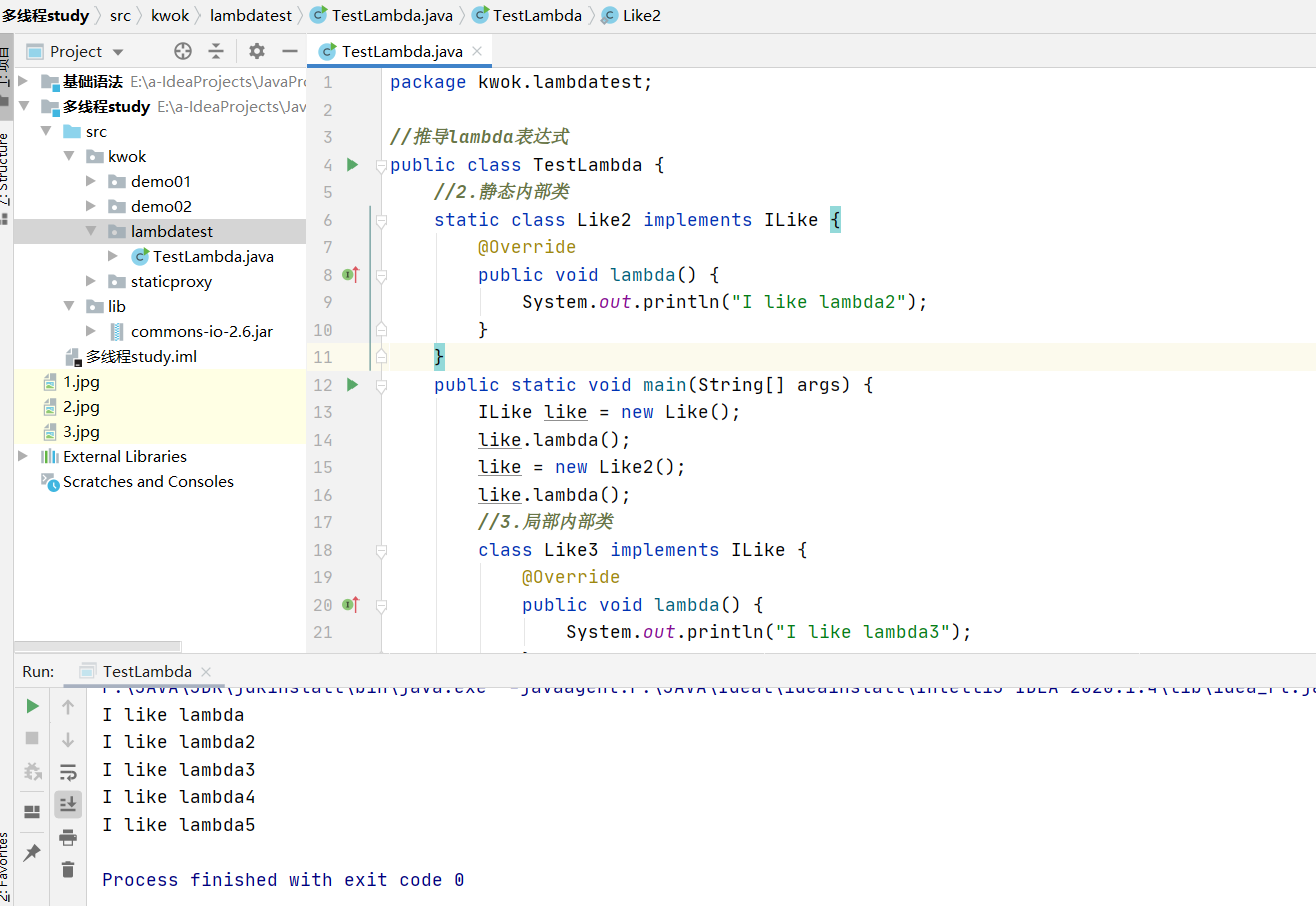Open Project panel settings gear
The image size is (1316, 906).
257,51
